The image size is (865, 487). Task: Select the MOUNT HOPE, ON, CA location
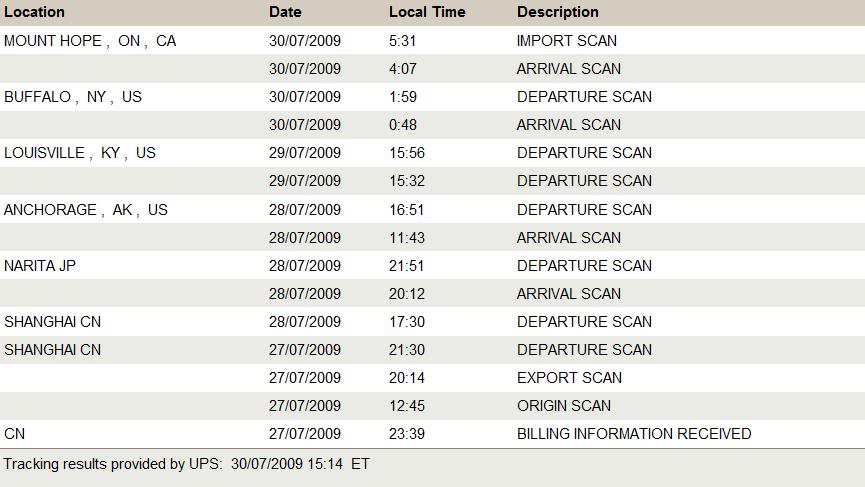pos(90,41)
